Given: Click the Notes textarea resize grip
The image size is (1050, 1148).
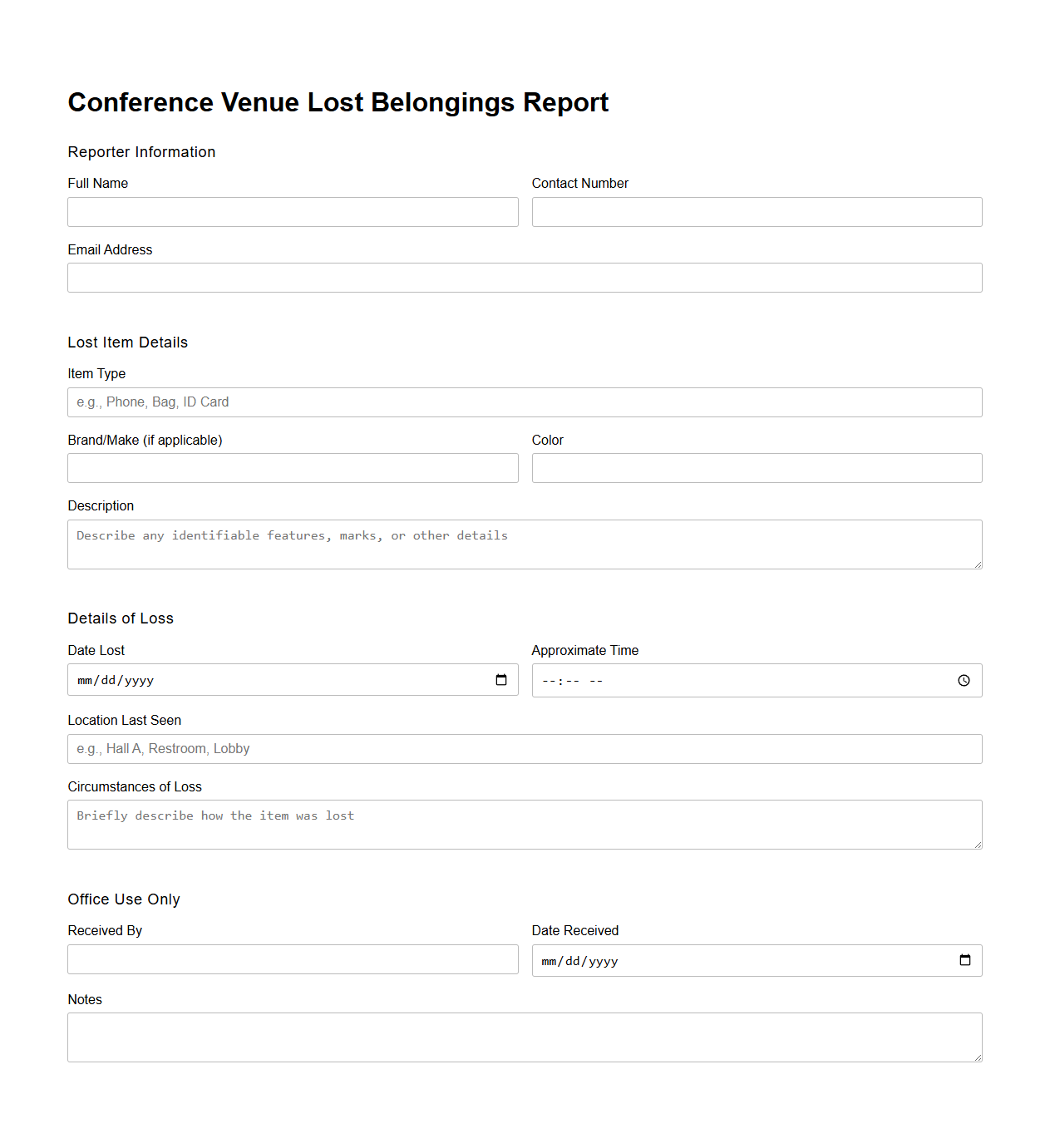Looking at the screenshot, I should pyautogui.click(x=978, y=1057).
